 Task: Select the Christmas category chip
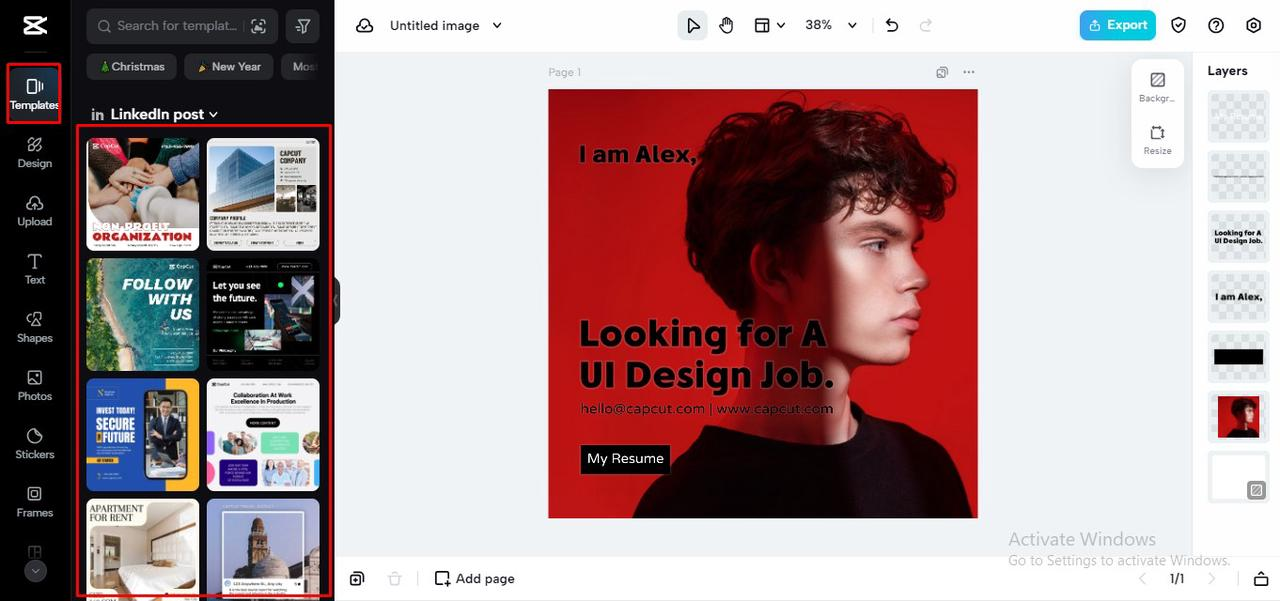pyautogui.click(x=132, y=67)
